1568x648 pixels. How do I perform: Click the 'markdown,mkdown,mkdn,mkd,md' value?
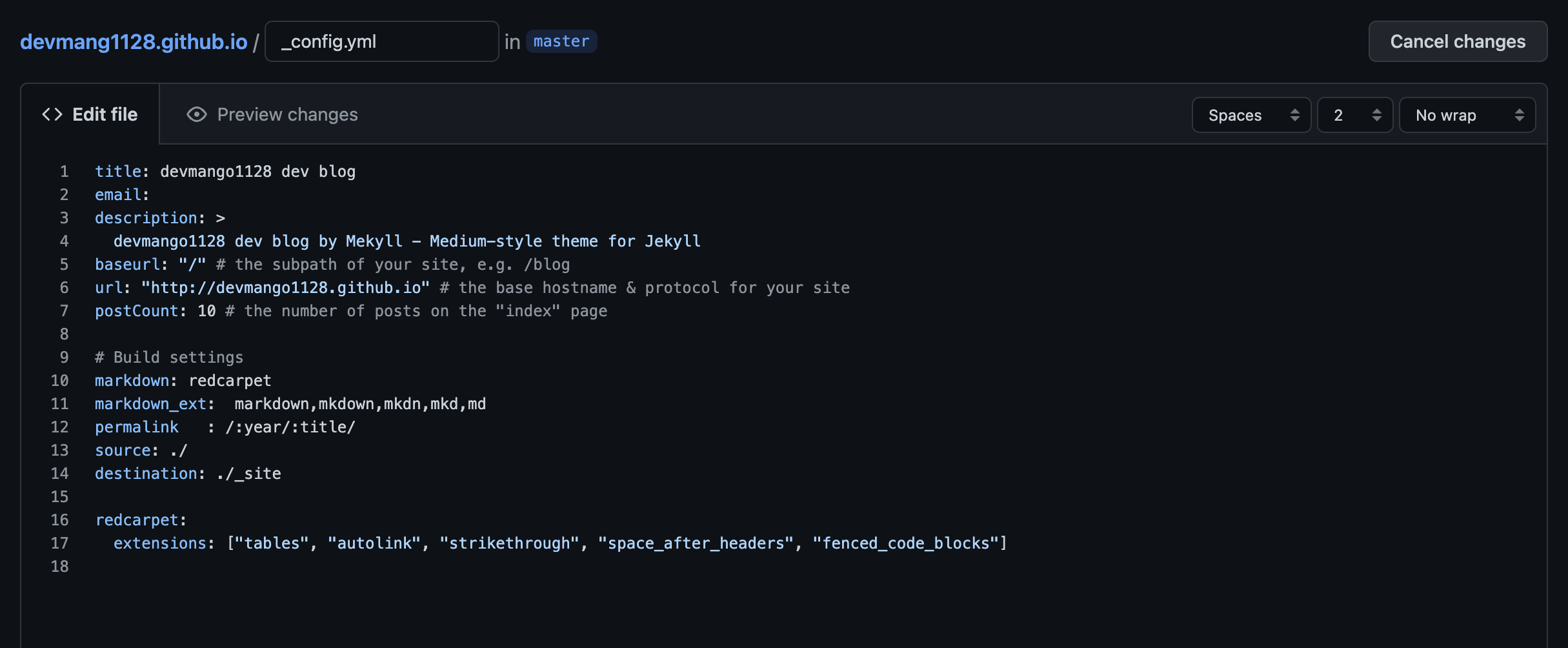360,403
